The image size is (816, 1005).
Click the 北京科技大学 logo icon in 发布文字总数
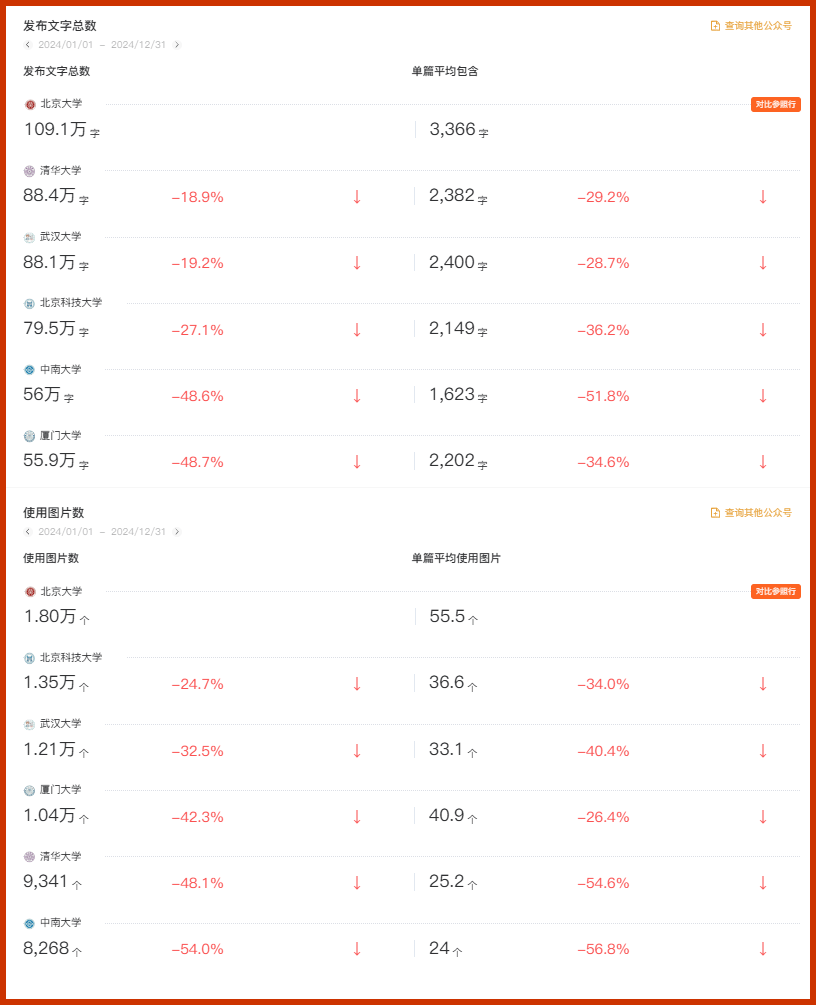29,303
